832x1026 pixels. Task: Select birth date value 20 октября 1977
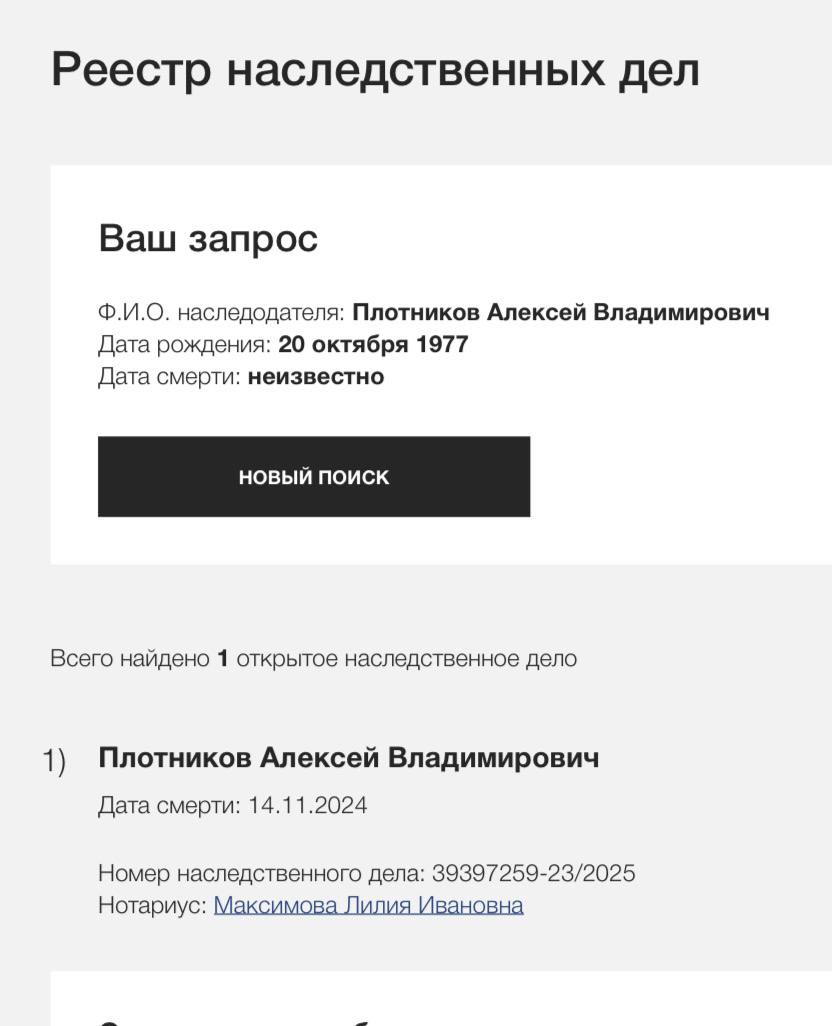(373, 345)
